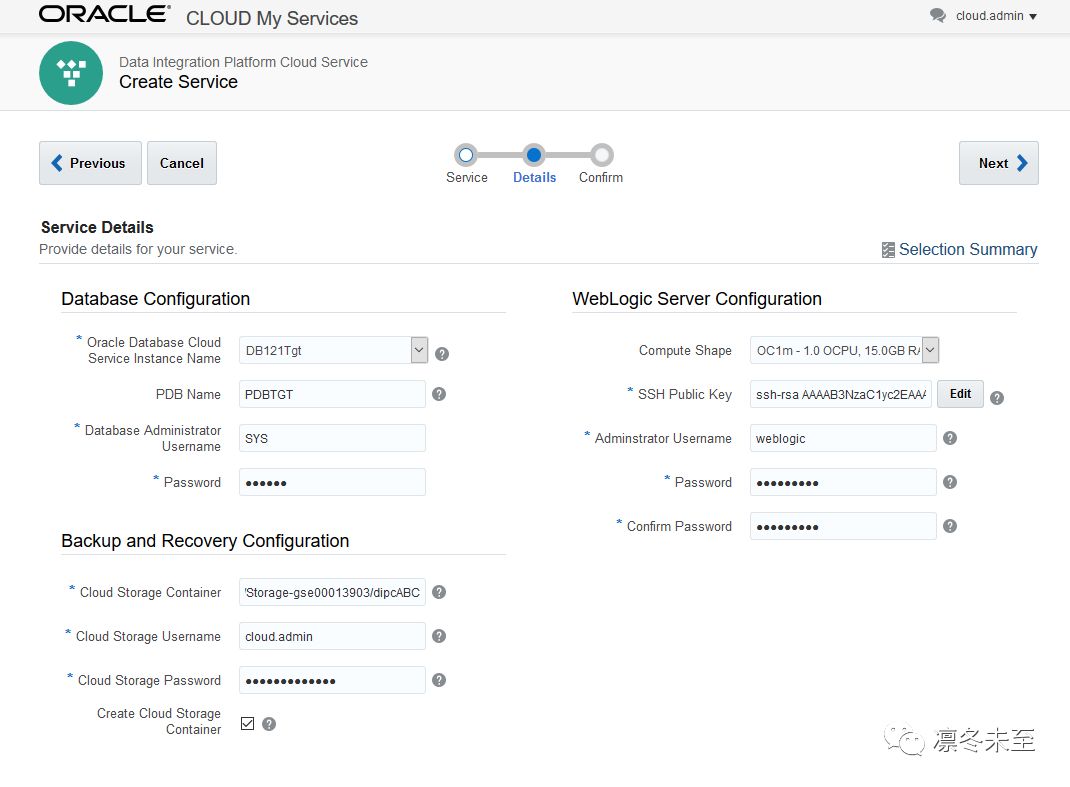Go to the Details step

[534, 155]
